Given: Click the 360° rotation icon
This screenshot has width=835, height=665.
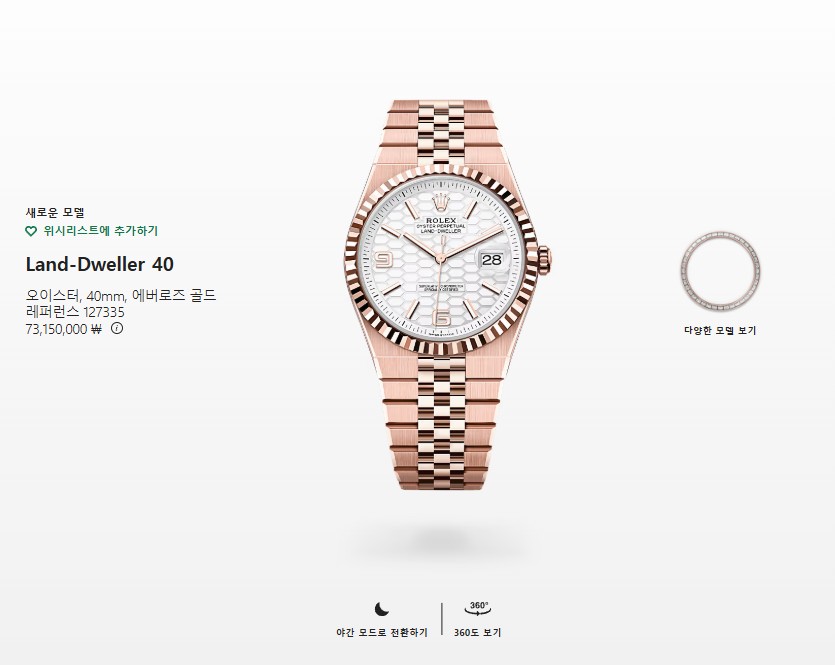Looking at the screenshot, I should tap(478, 608).
